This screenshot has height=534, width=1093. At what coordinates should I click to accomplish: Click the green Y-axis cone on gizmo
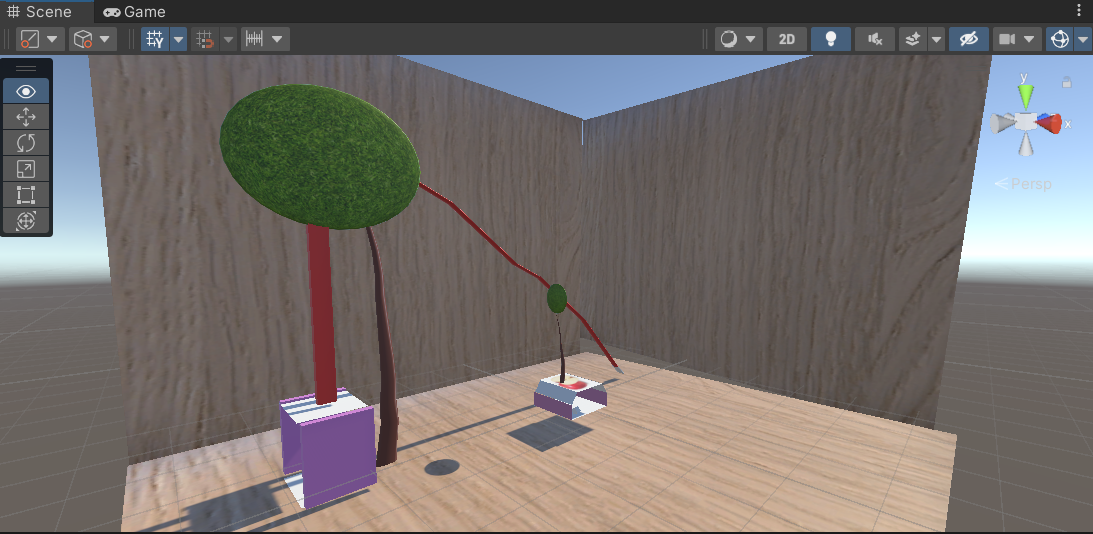tap(1024, 95)
